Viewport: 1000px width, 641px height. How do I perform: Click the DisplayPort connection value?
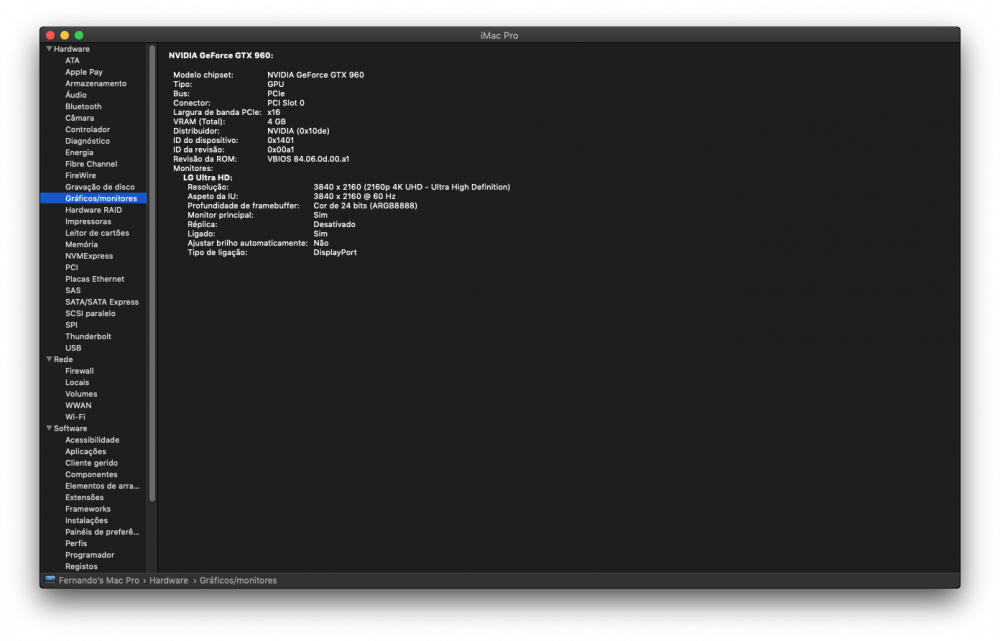tap(335, 253)
